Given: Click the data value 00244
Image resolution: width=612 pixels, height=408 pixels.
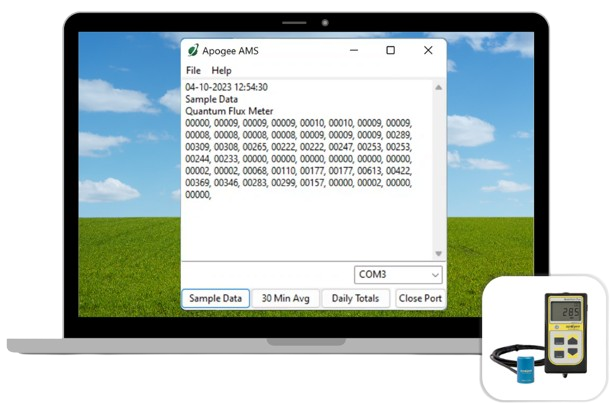Looking at the screenshot, I should [197, 159].
